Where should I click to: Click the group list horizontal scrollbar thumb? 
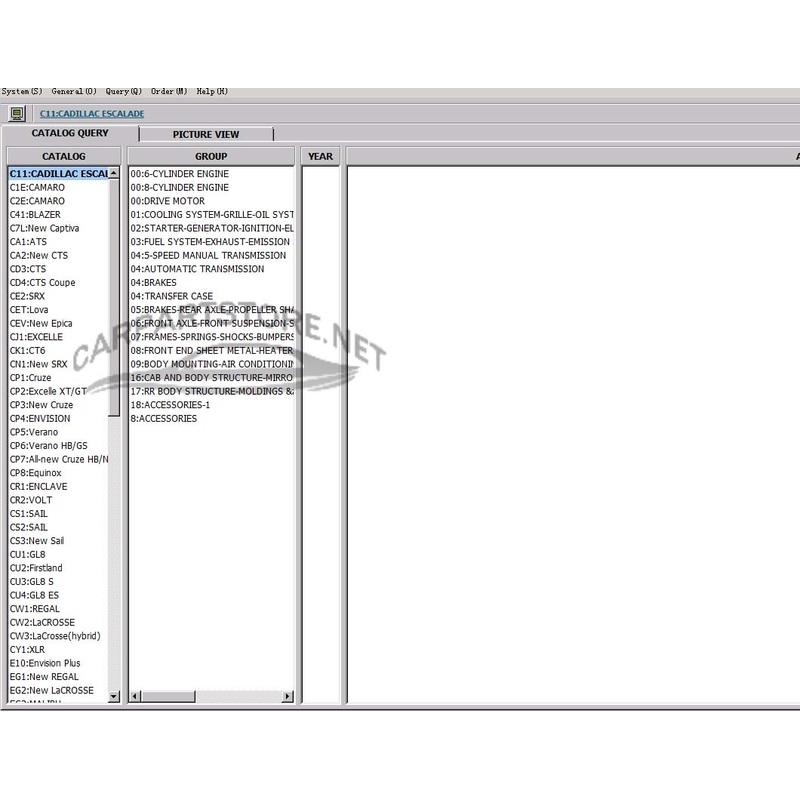coord(168,696)
